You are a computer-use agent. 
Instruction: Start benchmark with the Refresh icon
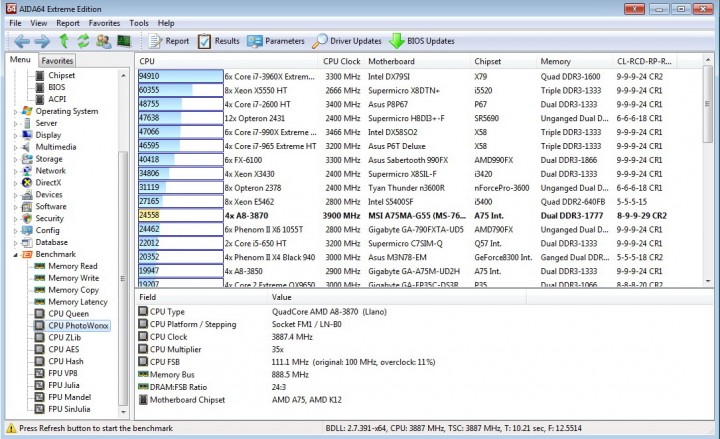pyautogui.click(x=83, y=41)
